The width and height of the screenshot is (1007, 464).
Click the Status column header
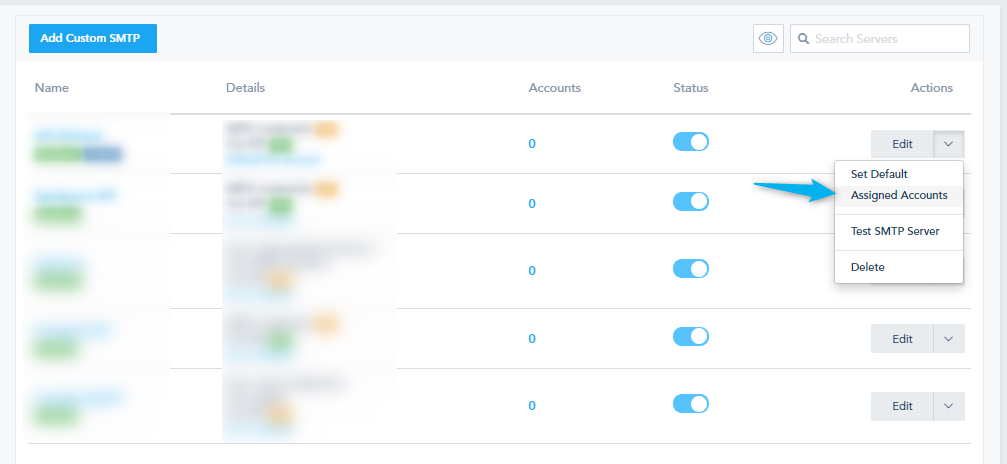pos(691,88)
